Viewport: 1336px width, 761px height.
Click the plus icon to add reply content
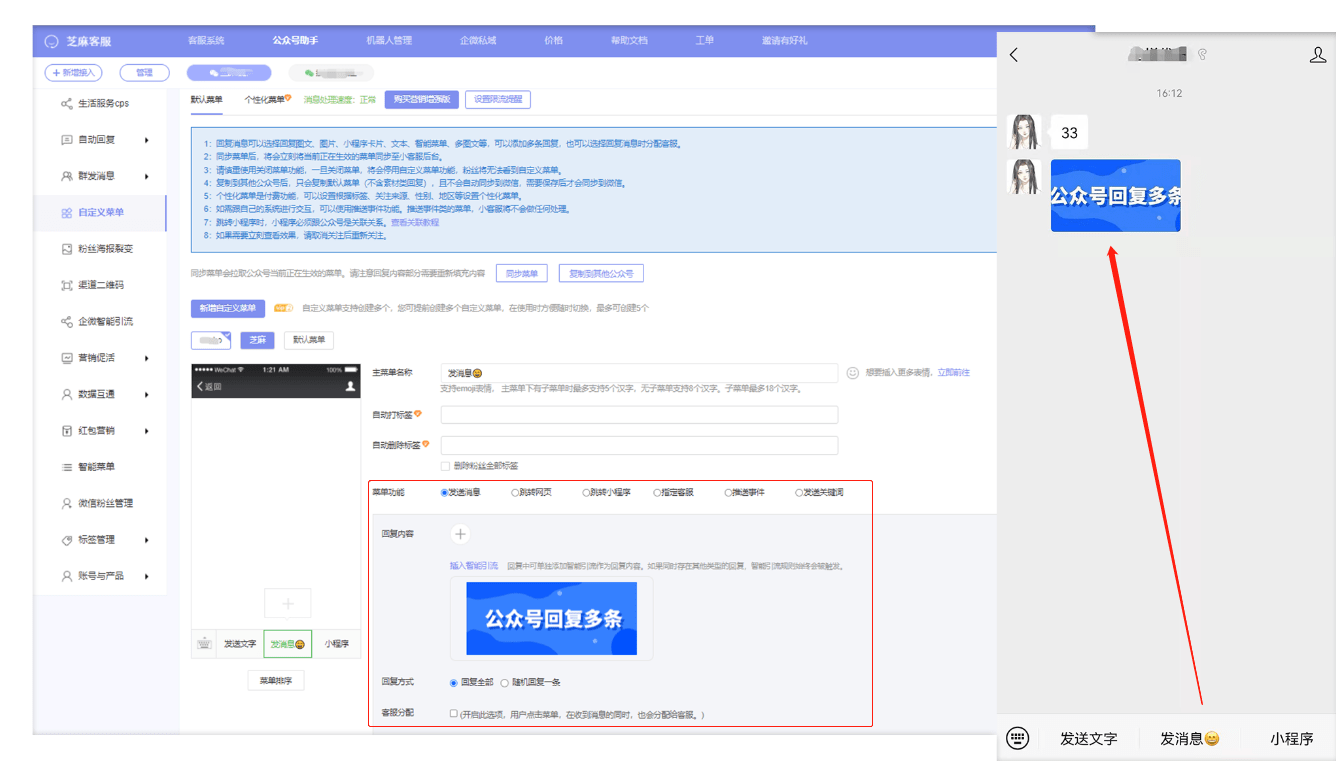tap(460, 534)
